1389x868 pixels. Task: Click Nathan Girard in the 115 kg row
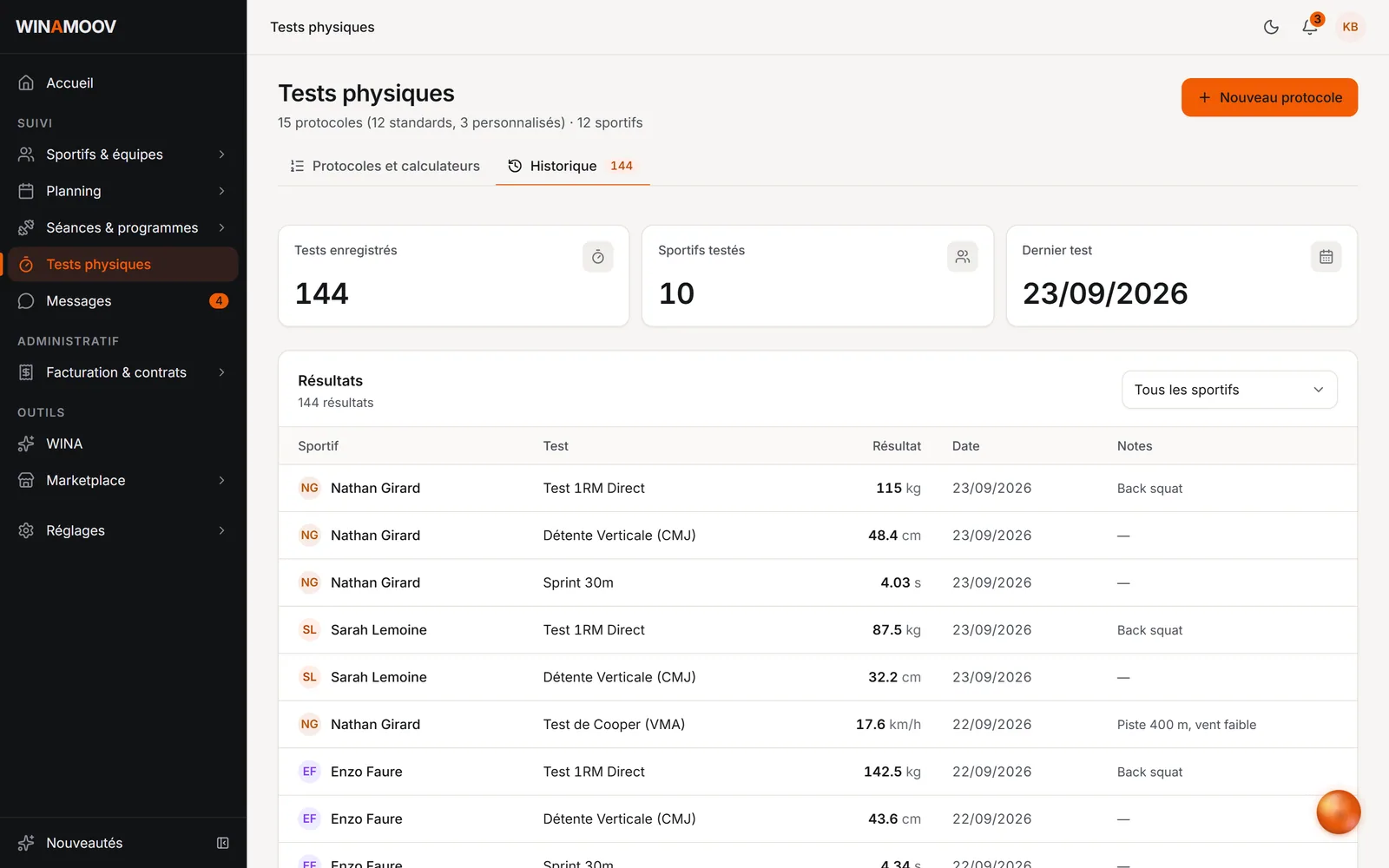coord(375,489)
